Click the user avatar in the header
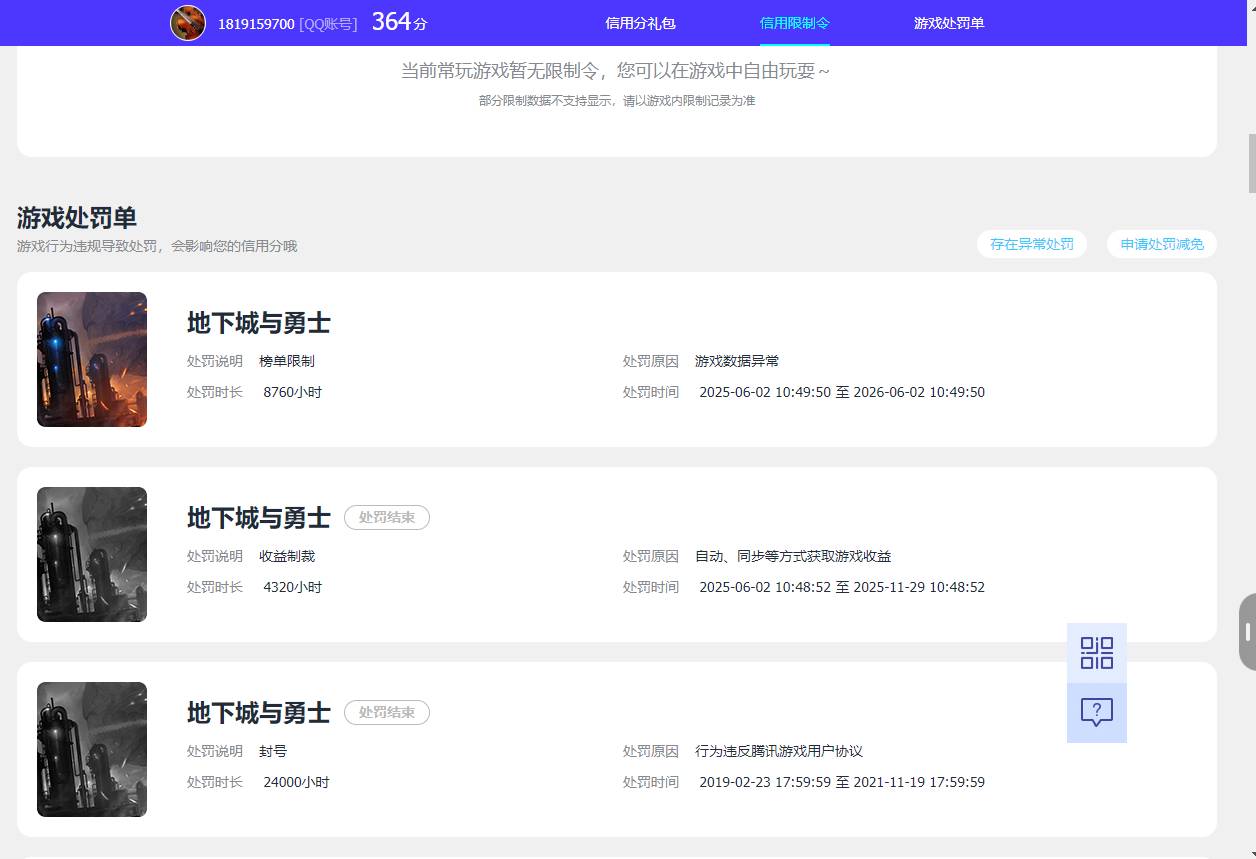The height and width of the screenshot is (859, 1256). point(188,22)
